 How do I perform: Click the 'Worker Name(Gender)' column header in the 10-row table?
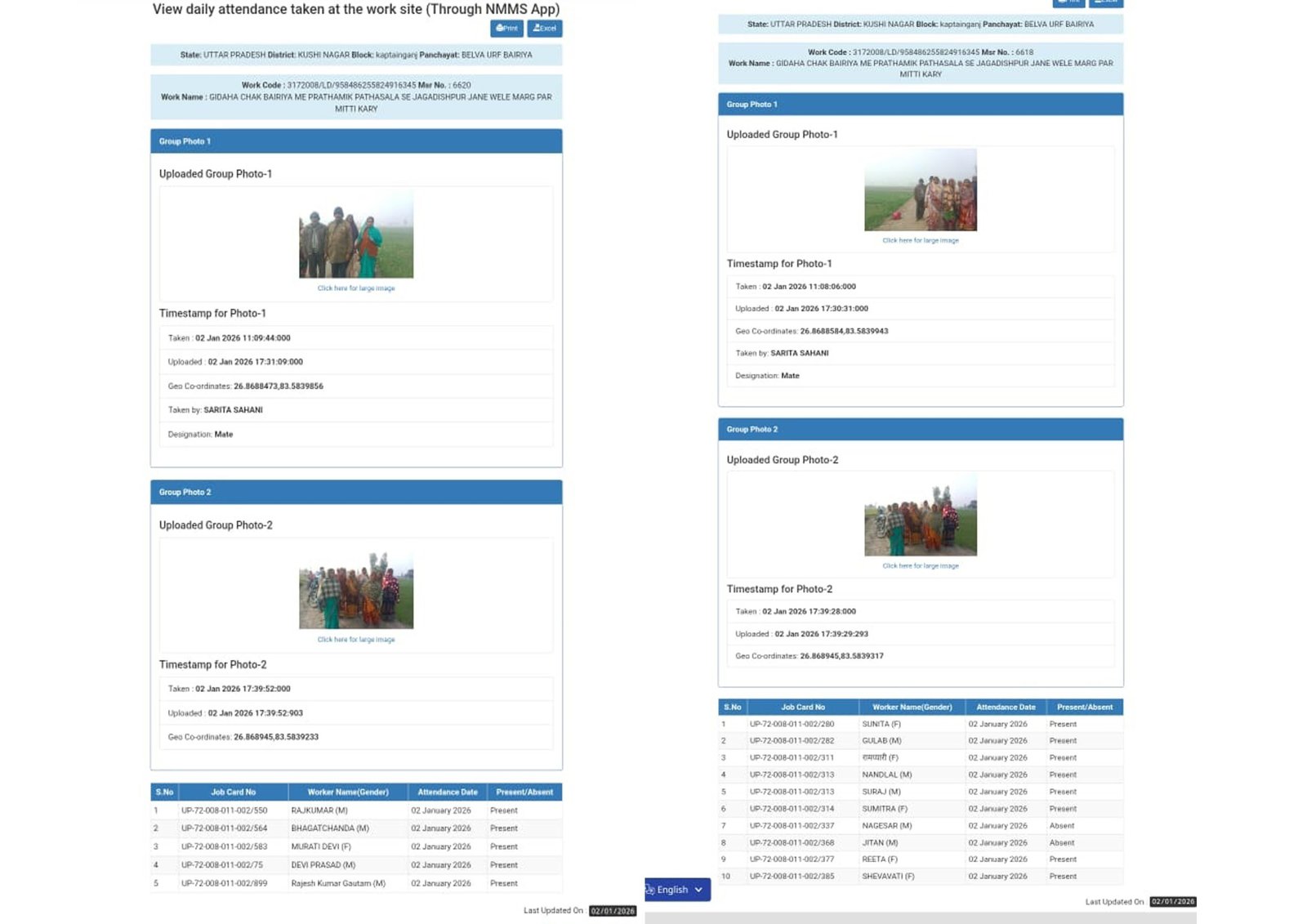coord(912,708)
